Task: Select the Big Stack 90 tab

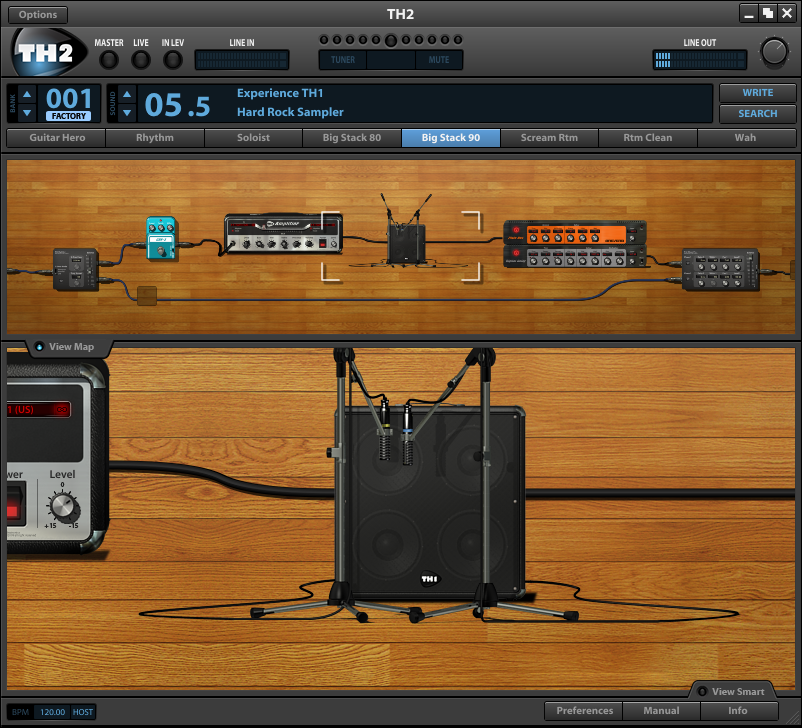Action: point(451,138)
